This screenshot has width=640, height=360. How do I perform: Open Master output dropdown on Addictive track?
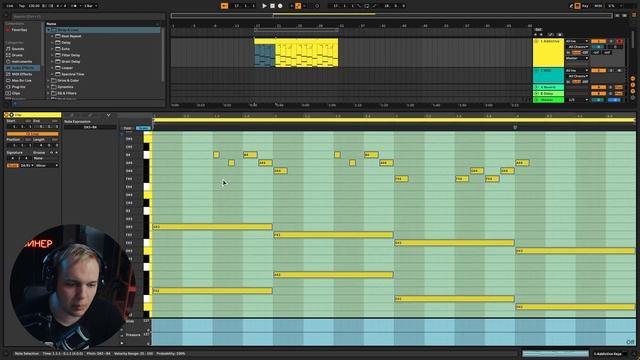pos(577,58)
